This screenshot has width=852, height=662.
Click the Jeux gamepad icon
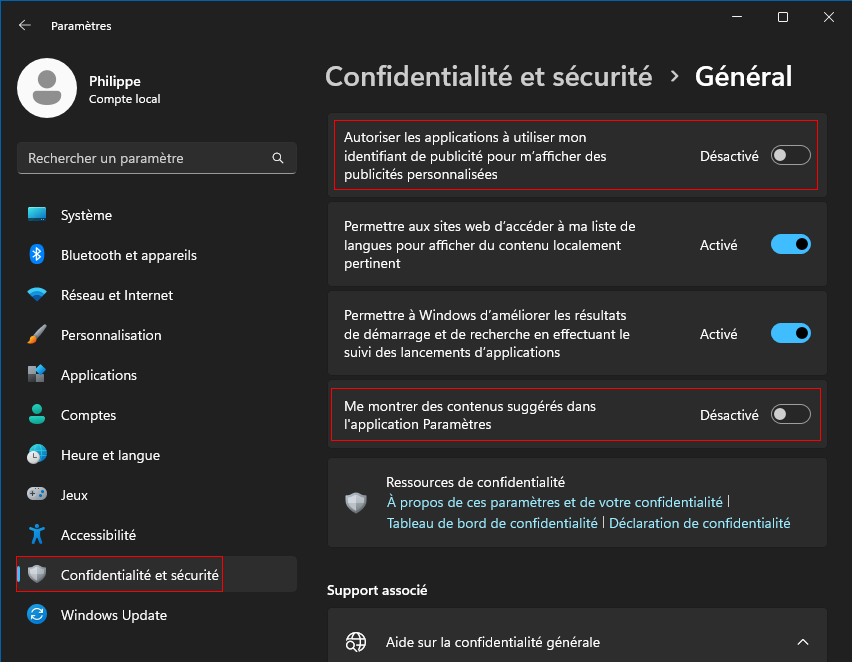tap(37, 494)
